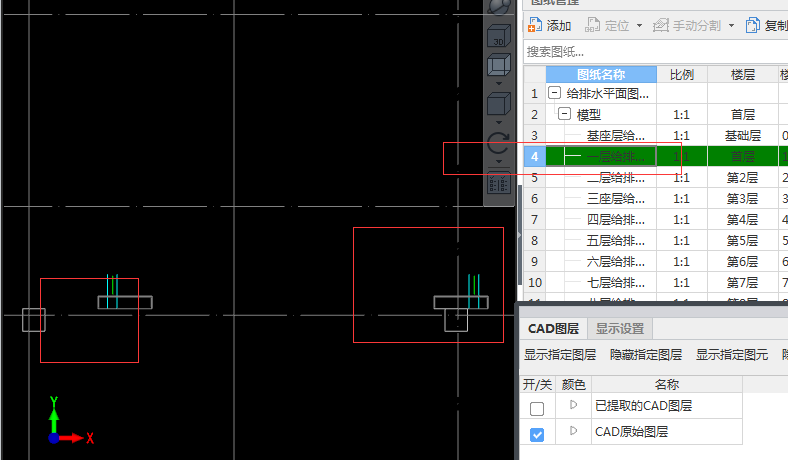Focus the 搜索图纸 search field
This screenshot has height=460, width=788.
click(x=656, y=51)
